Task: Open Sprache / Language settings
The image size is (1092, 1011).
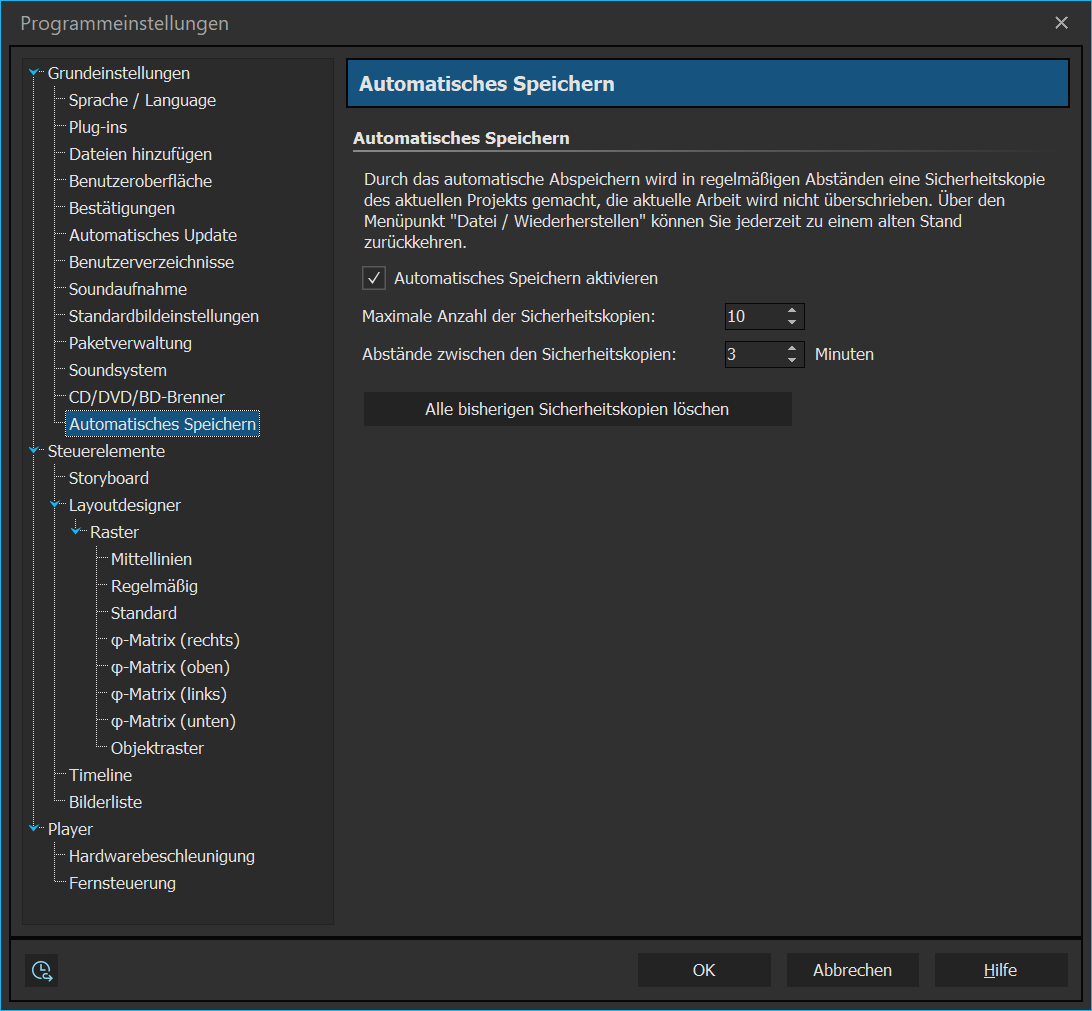Action: pyautogui.click(x=142, y=100)
